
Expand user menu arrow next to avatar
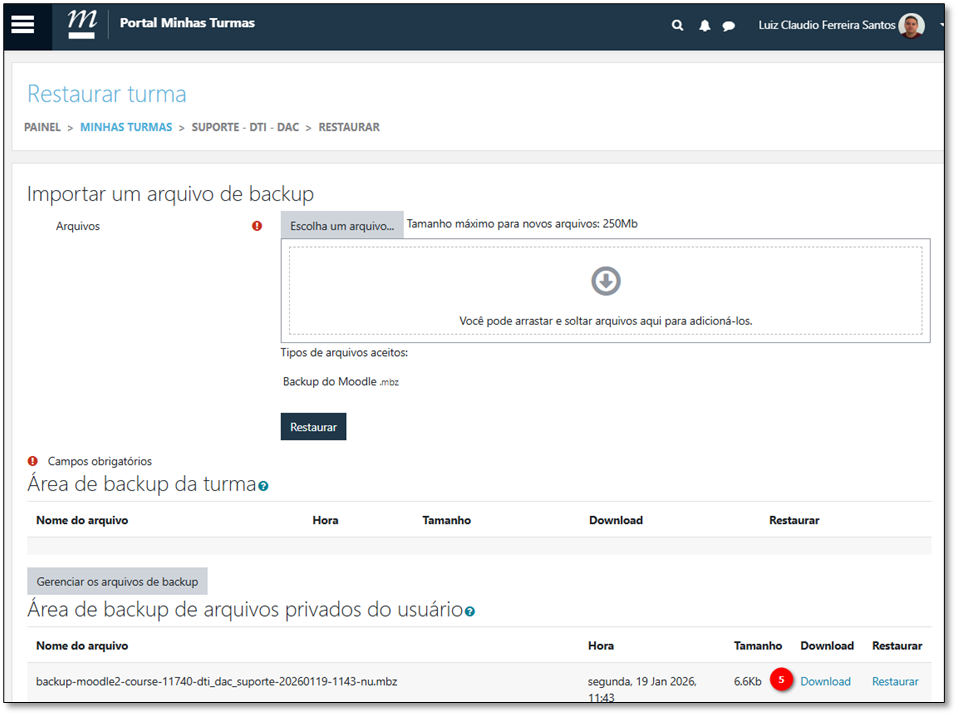(x=942, y=26)
